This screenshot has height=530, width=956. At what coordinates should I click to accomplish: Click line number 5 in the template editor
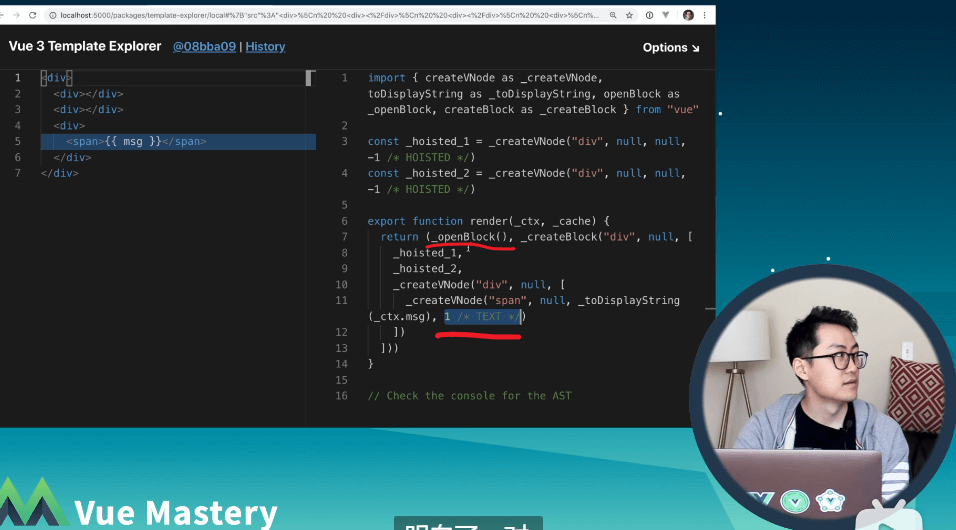(x=18, y=141)
